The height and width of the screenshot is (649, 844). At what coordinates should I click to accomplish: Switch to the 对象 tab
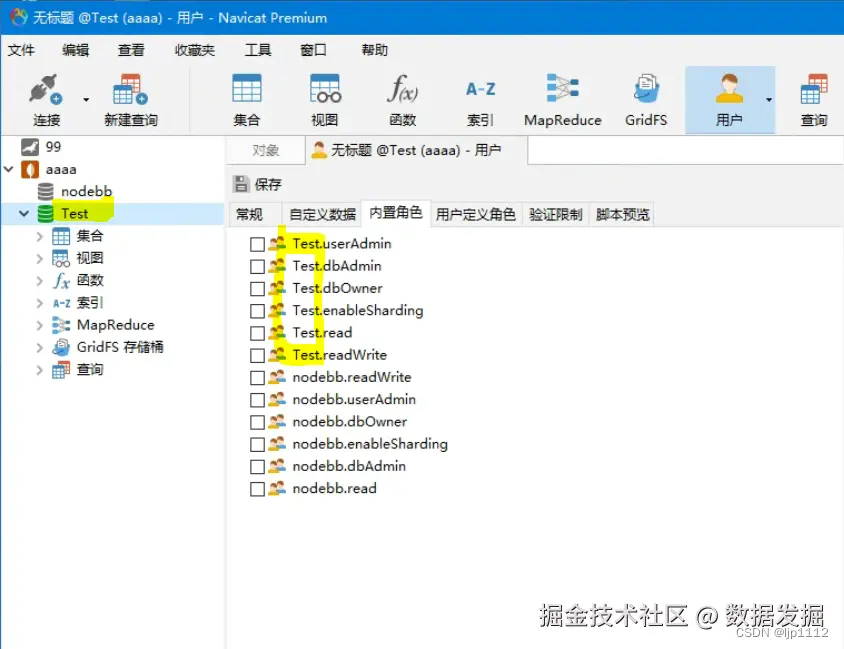pos(265,150)
